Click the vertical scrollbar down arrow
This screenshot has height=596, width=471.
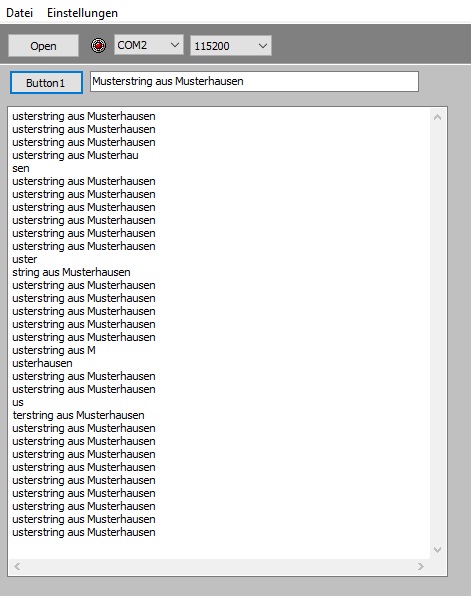point(437,550)
